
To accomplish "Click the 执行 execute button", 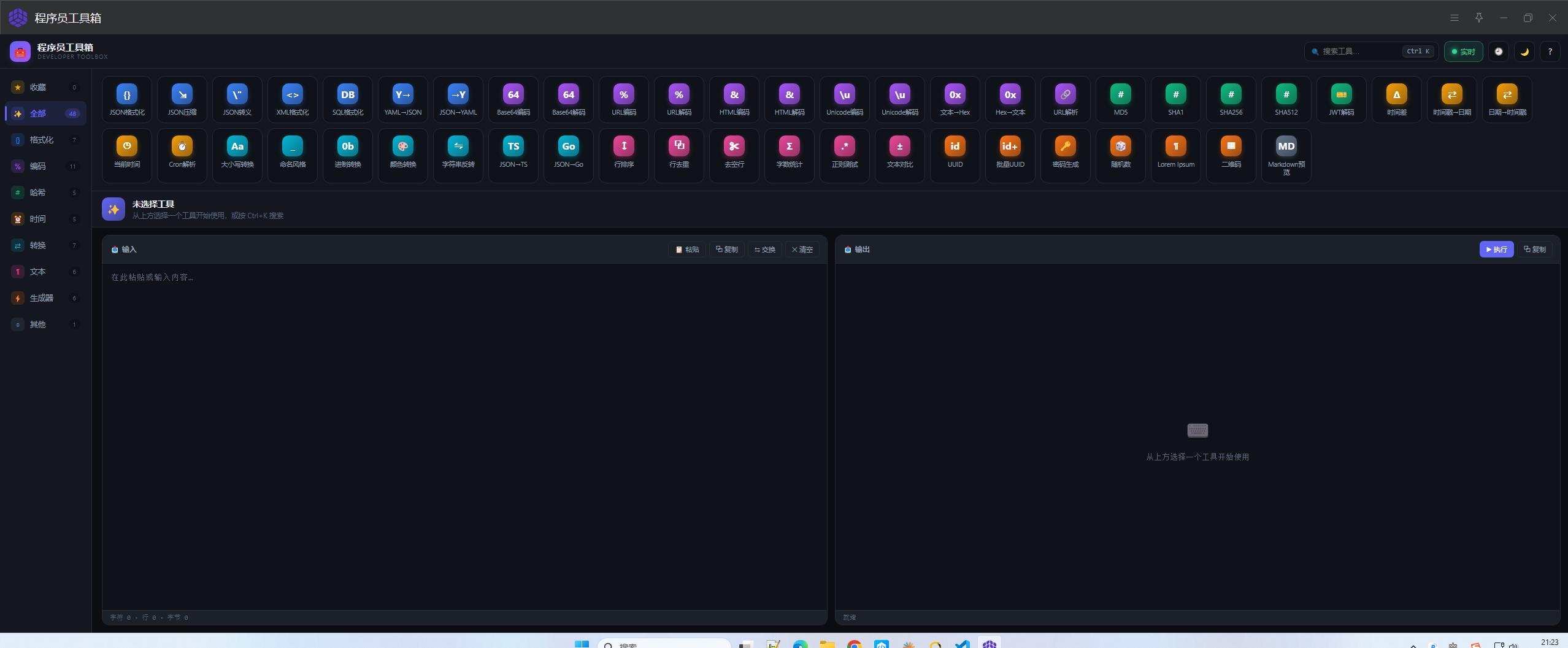I will pyautogui.click(x=1497, y=250).
